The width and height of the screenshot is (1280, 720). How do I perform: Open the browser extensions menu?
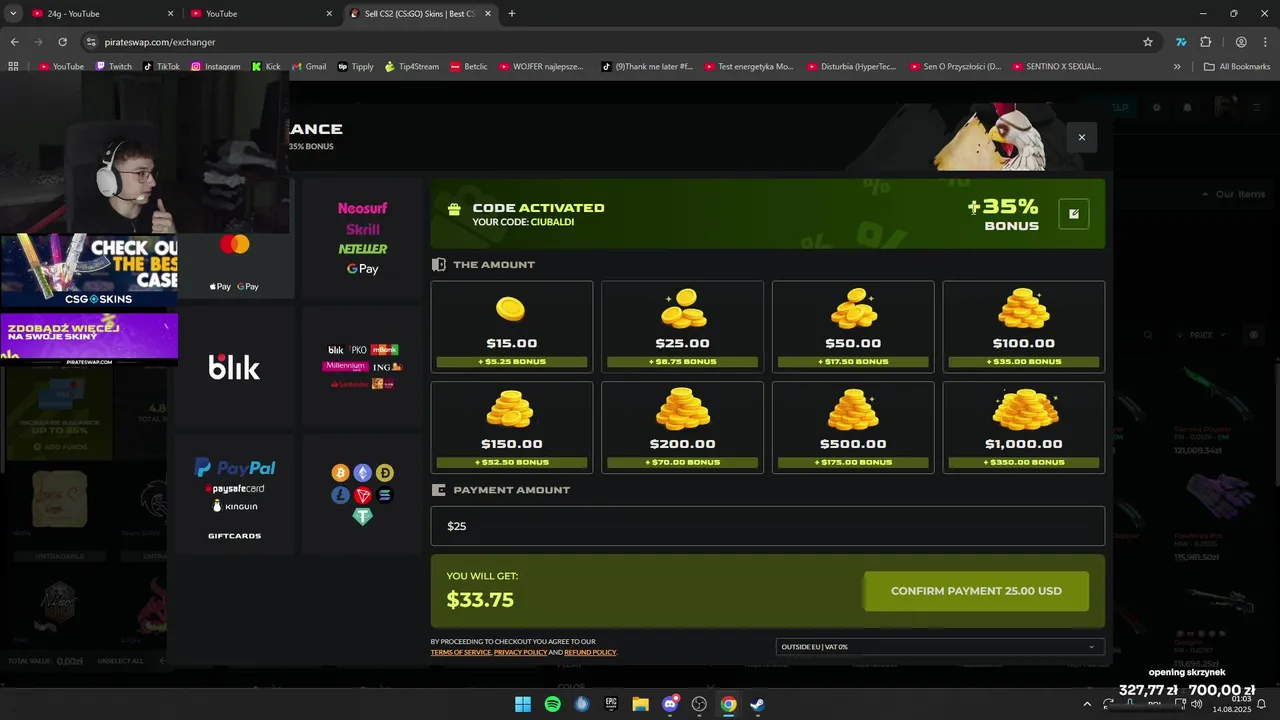pos(1205,42)
